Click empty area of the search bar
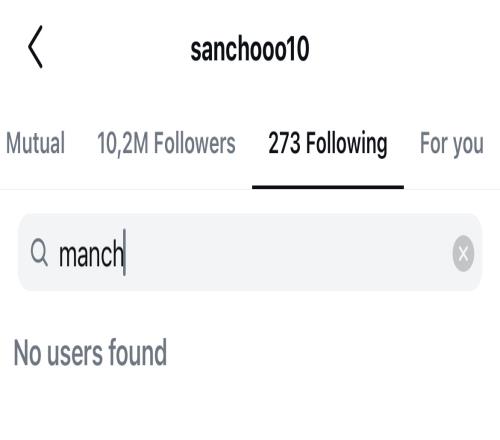The height and width of the screenshot is (440, 500). [x=287, y=253]
